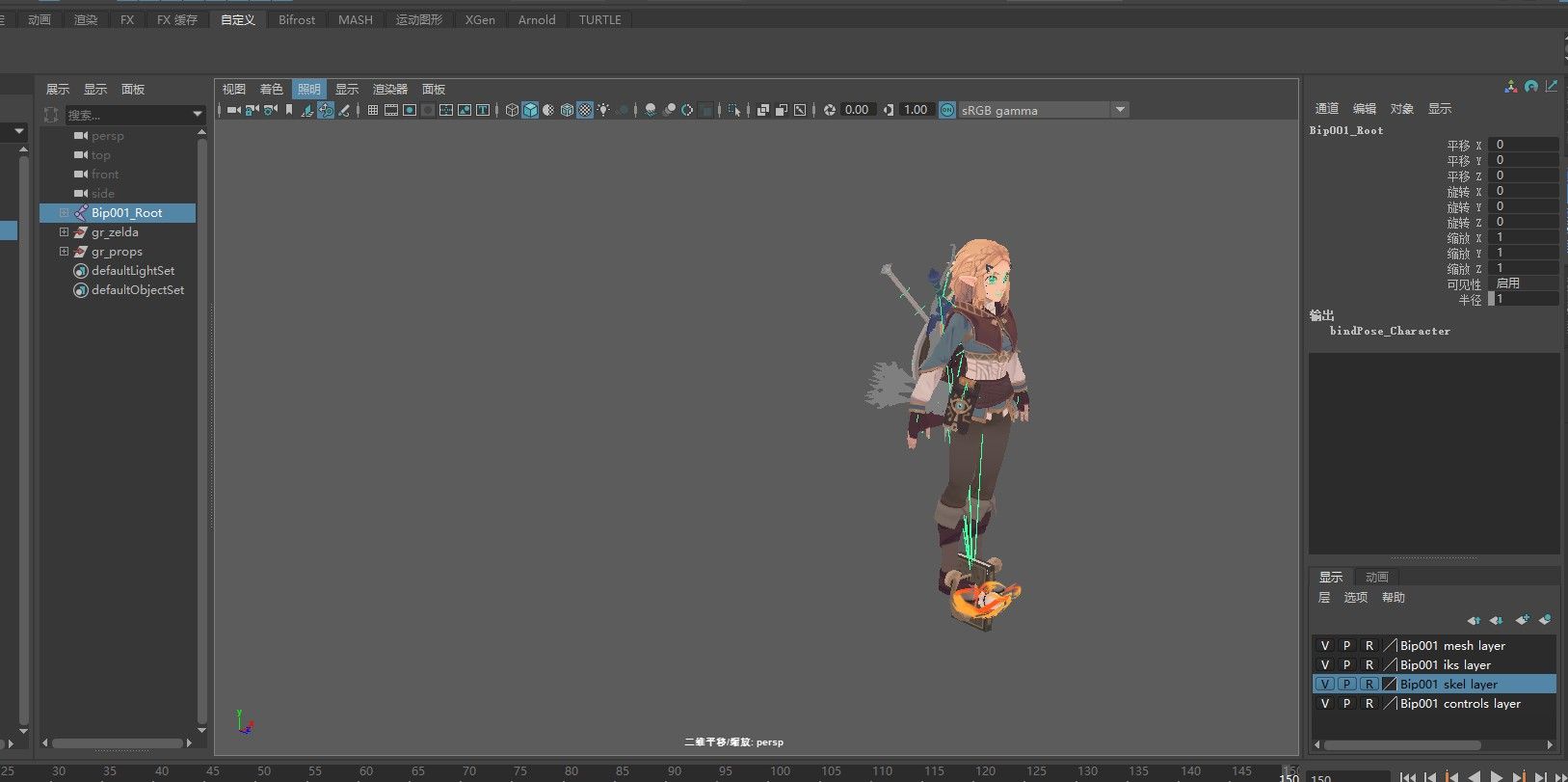Toggle visibility V of Bip001 mesh layer
The width and height of the screenshot is (1568, 782).
(1325, 646)
